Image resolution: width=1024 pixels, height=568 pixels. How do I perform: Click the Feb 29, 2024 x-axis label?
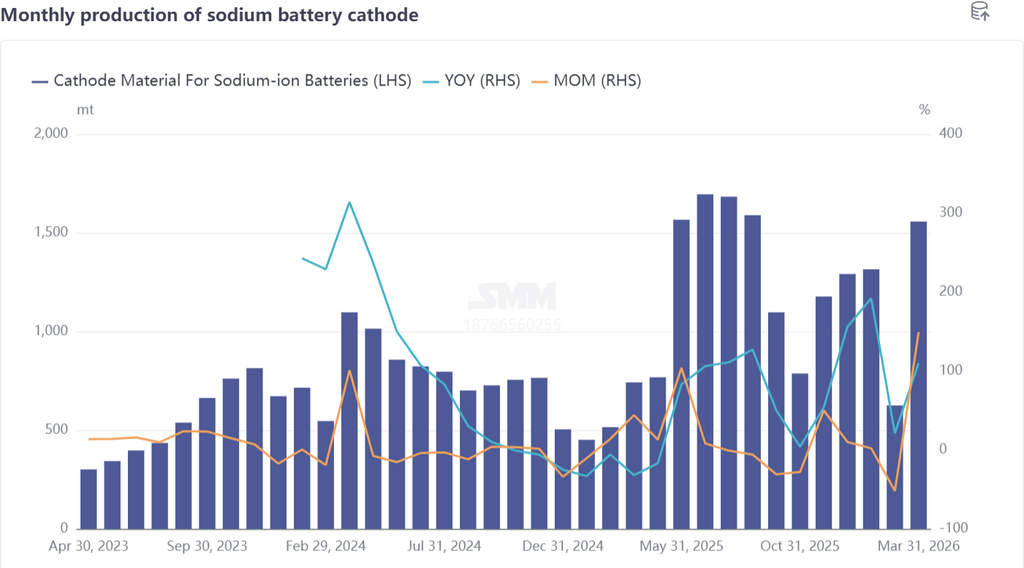pos(326,546)
